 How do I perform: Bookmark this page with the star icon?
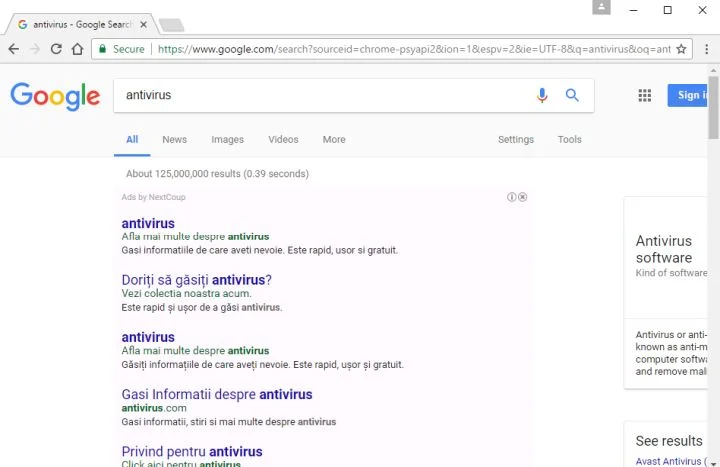[681, 49]
